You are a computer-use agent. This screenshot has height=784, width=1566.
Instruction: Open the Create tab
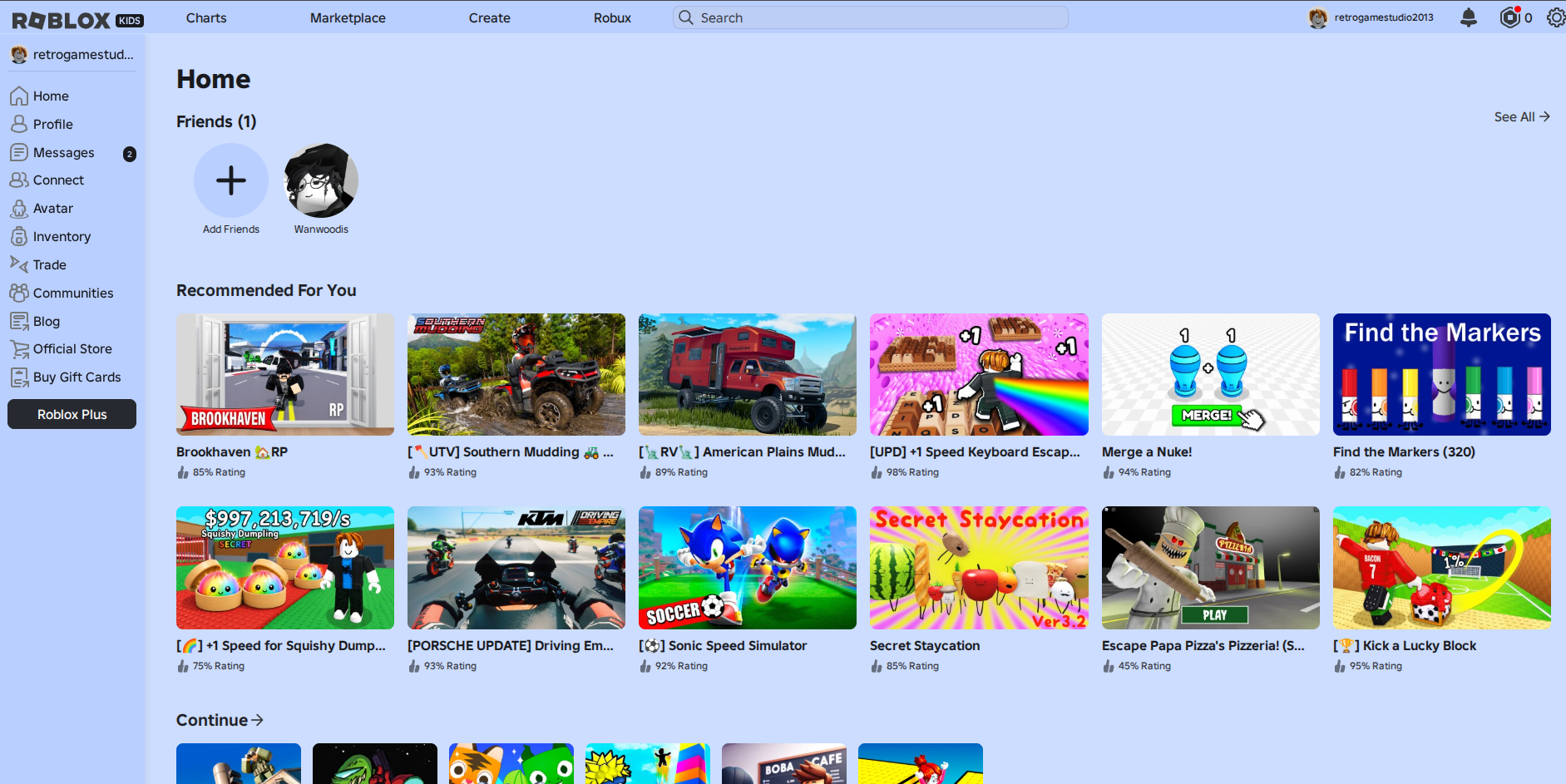pyautogui.click(x=490, y=17)
